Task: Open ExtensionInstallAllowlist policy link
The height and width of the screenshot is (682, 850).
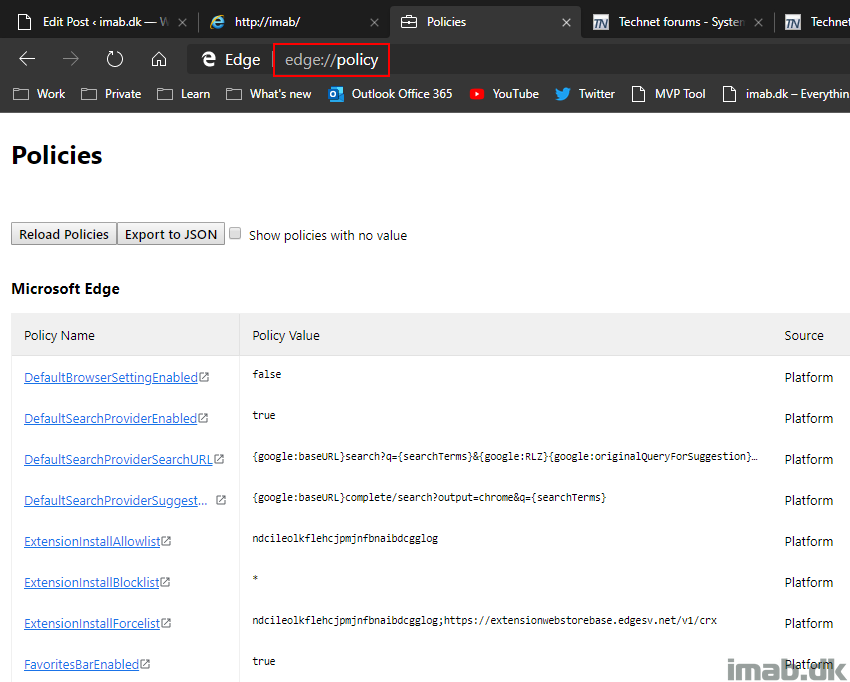Action: pos(92,542)
